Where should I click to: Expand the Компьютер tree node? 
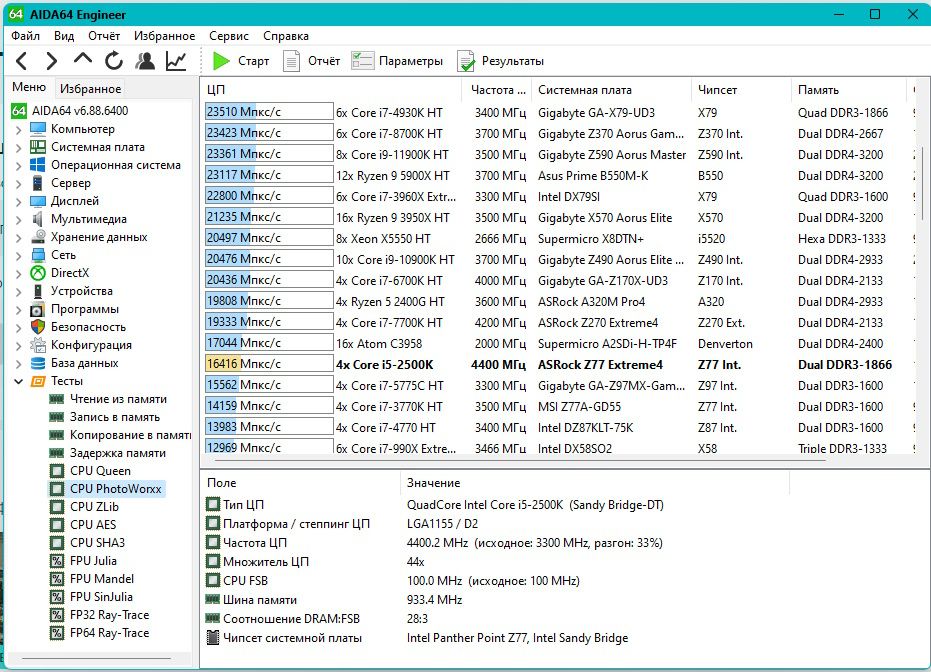18,129
